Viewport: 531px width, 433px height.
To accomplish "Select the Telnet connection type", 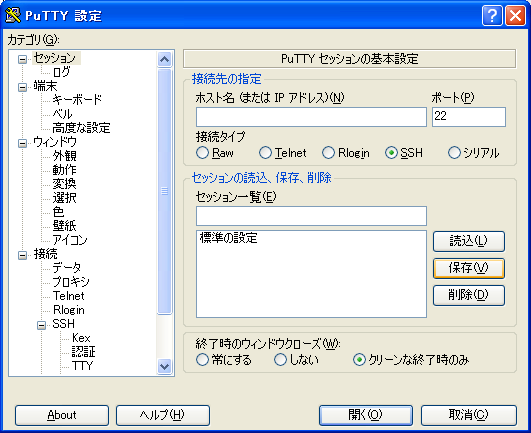I will [265, 153].
